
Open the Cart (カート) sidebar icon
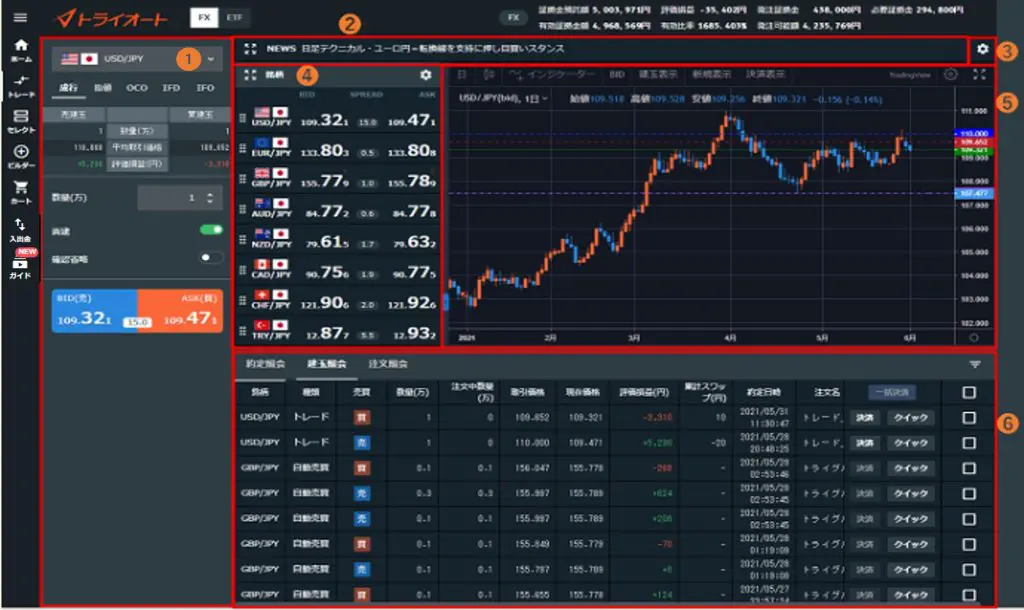[20, 191]
